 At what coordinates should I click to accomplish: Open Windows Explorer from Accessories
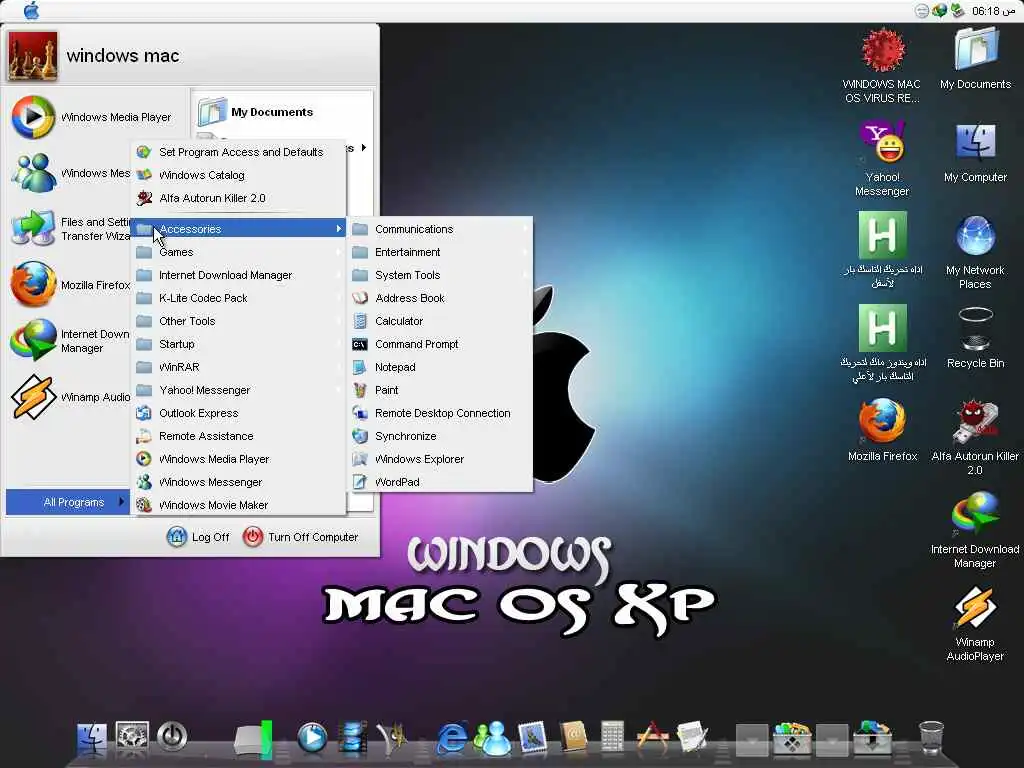pos(441,459)
